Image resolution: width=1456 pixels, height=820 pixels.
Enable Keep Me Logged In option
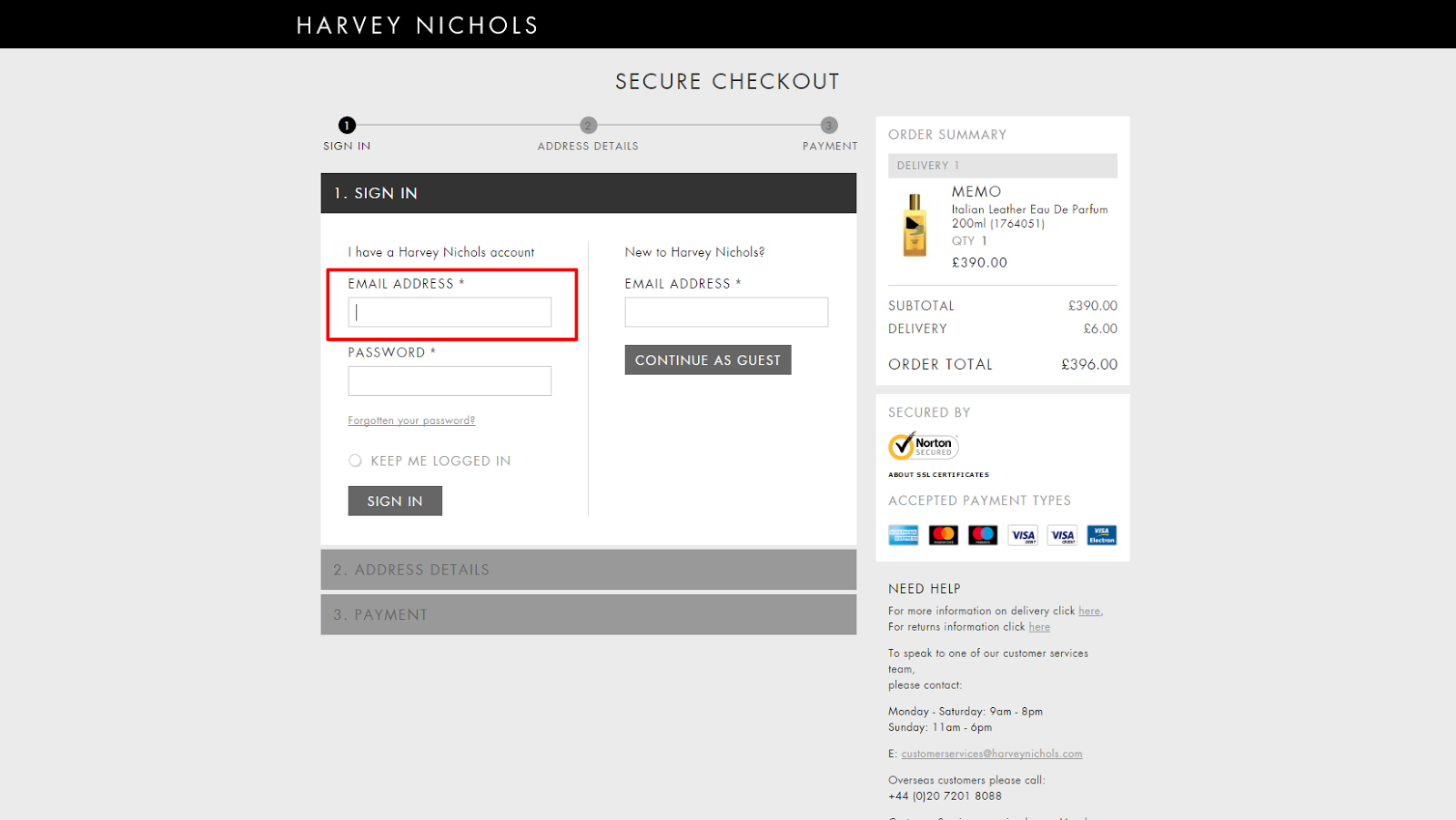355,461
